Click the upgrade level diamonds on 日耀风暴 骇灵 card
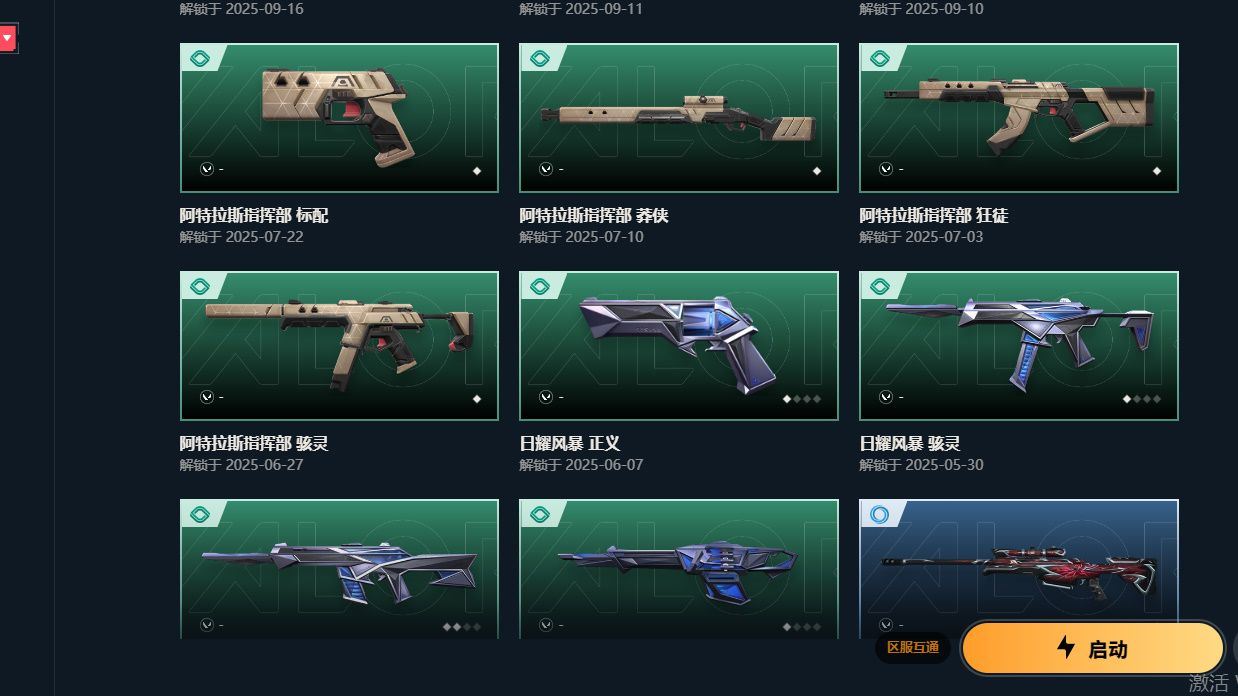The width and height of the screenshot is (1238, 696). coord(1141,398)
